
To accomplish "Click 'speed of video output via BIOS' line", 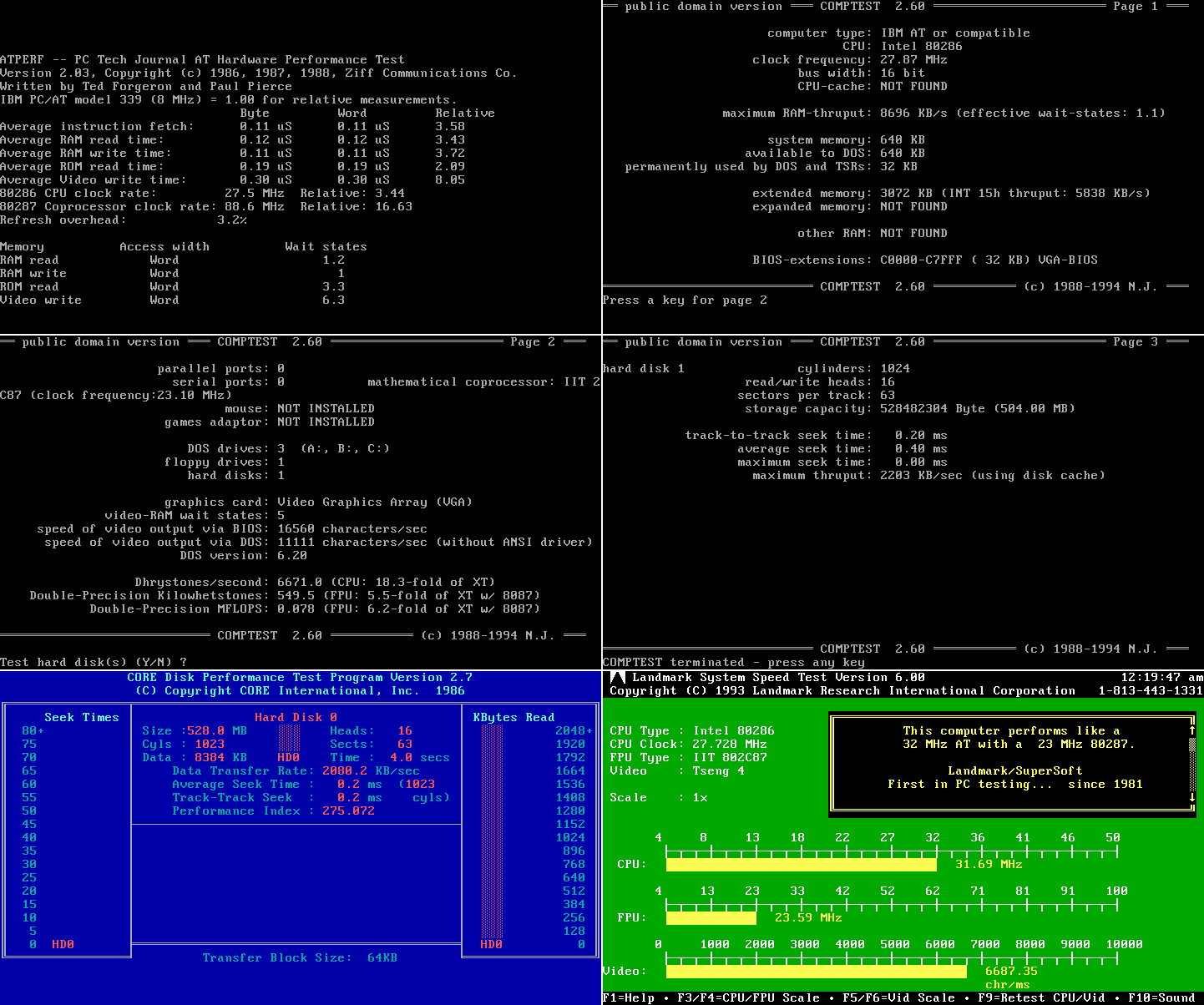I will point(232,528).
